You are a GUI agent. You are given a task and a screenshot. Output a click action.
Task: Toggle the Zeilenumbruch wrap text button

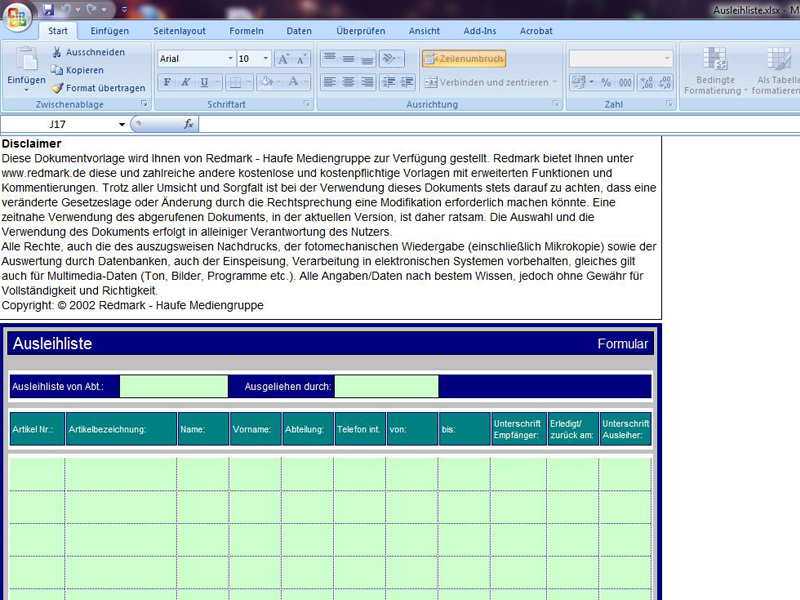(x=463, y=59)
